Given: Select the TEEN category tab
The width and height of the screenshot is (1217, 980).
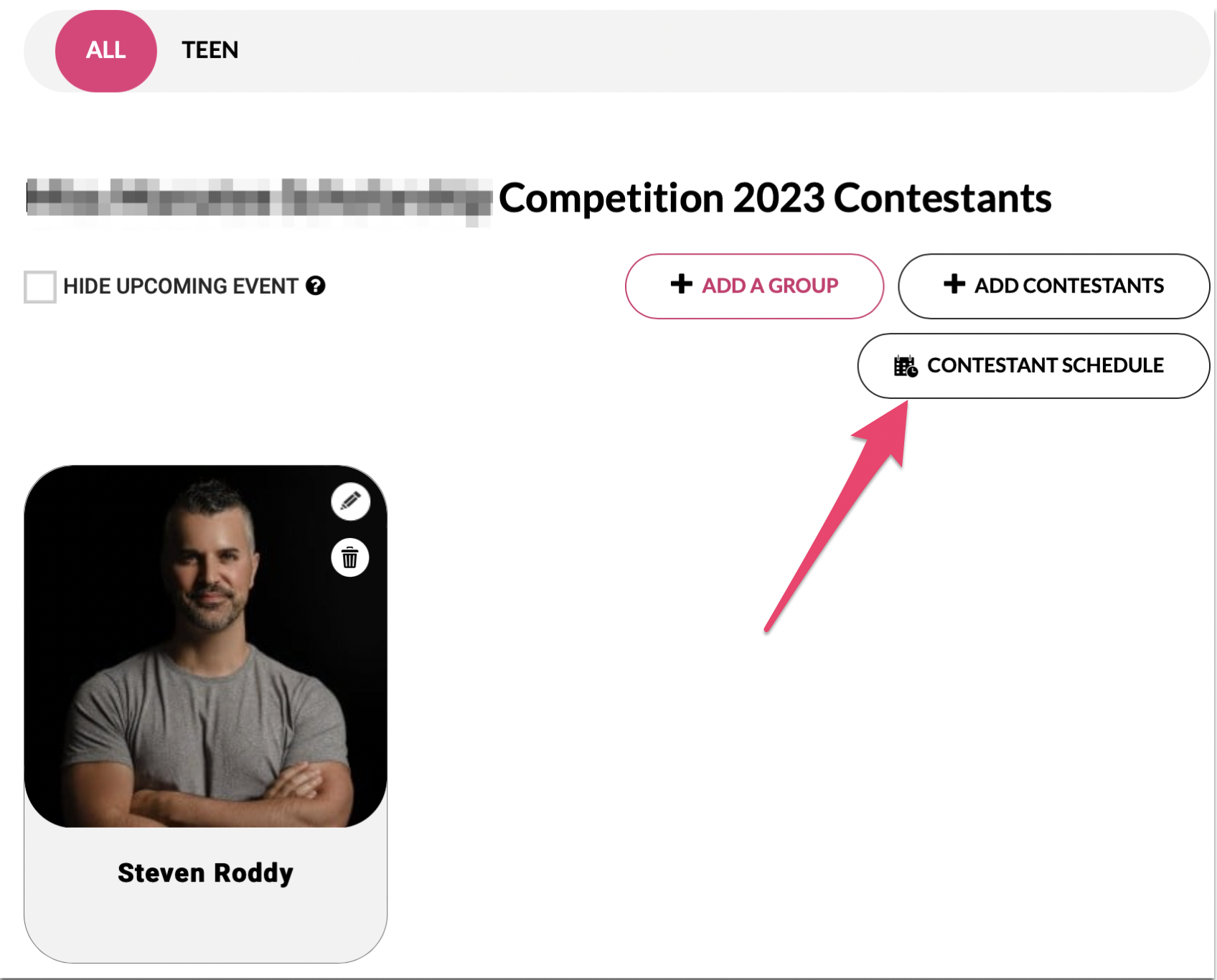Looking at the screenshot, I should 210,50.
